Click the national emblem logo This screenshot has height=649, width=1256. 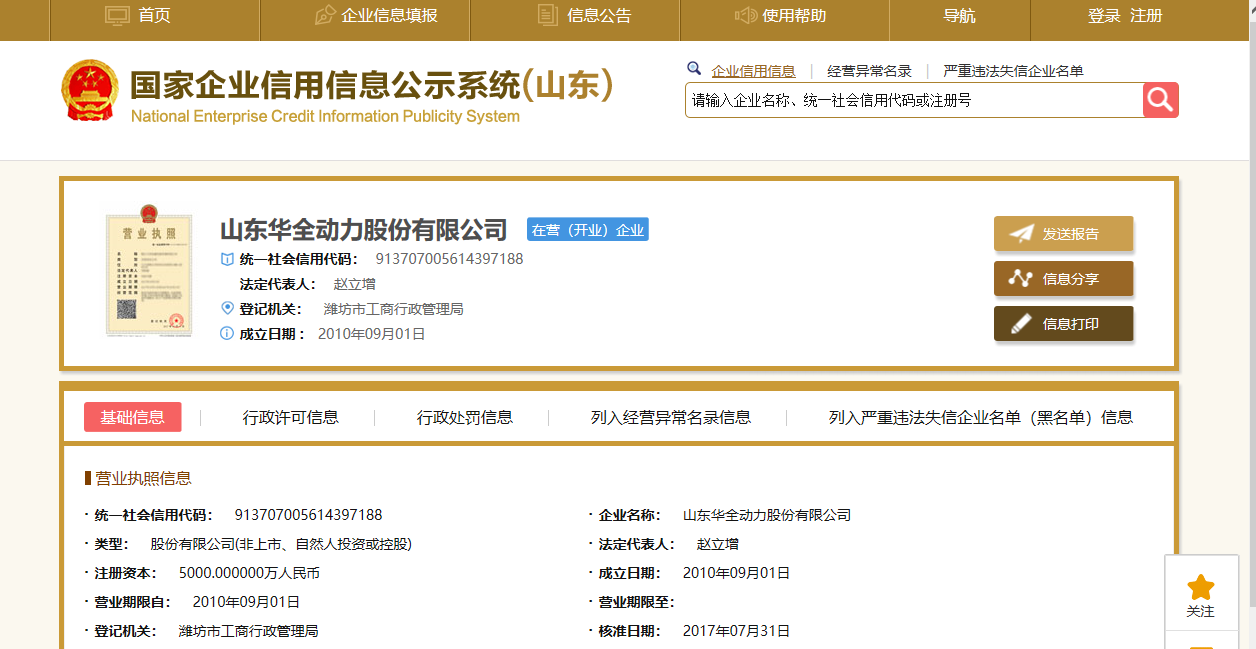click(x=90, y=92)
